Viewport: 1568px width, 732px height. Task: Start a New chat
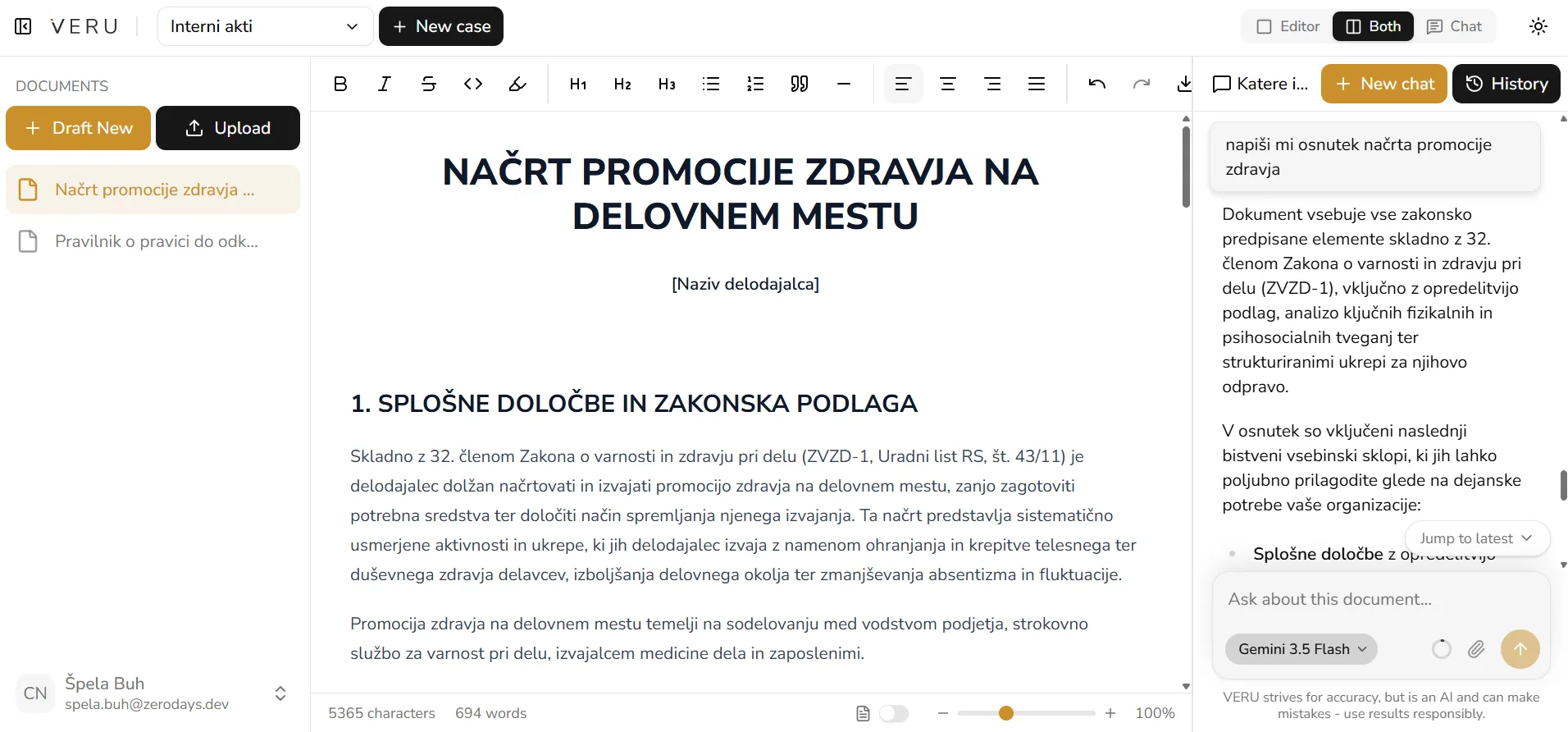point(1384,84)
